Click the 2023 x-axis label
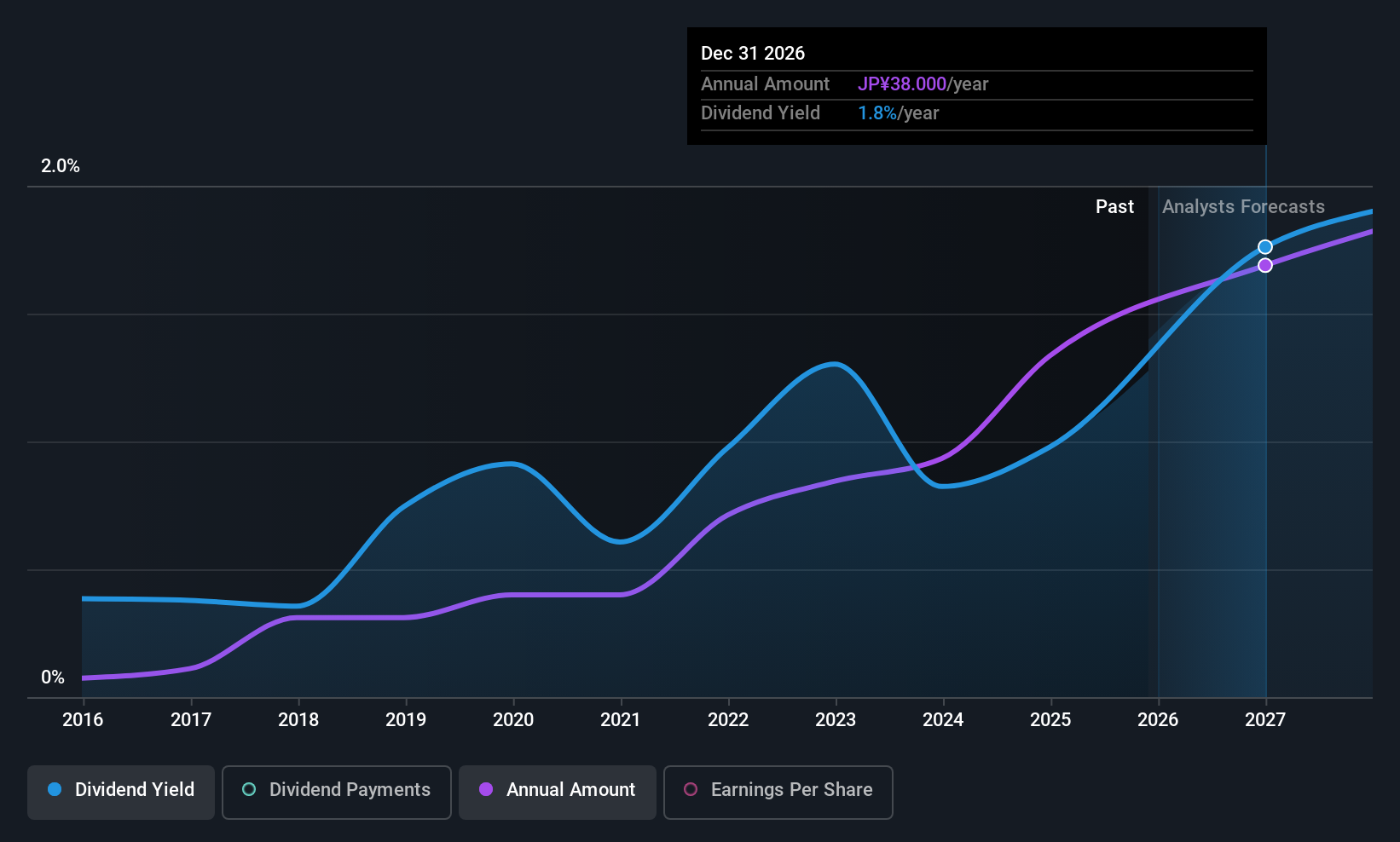The width and height of the screenshot is (1400, 842). coord(836,720)
